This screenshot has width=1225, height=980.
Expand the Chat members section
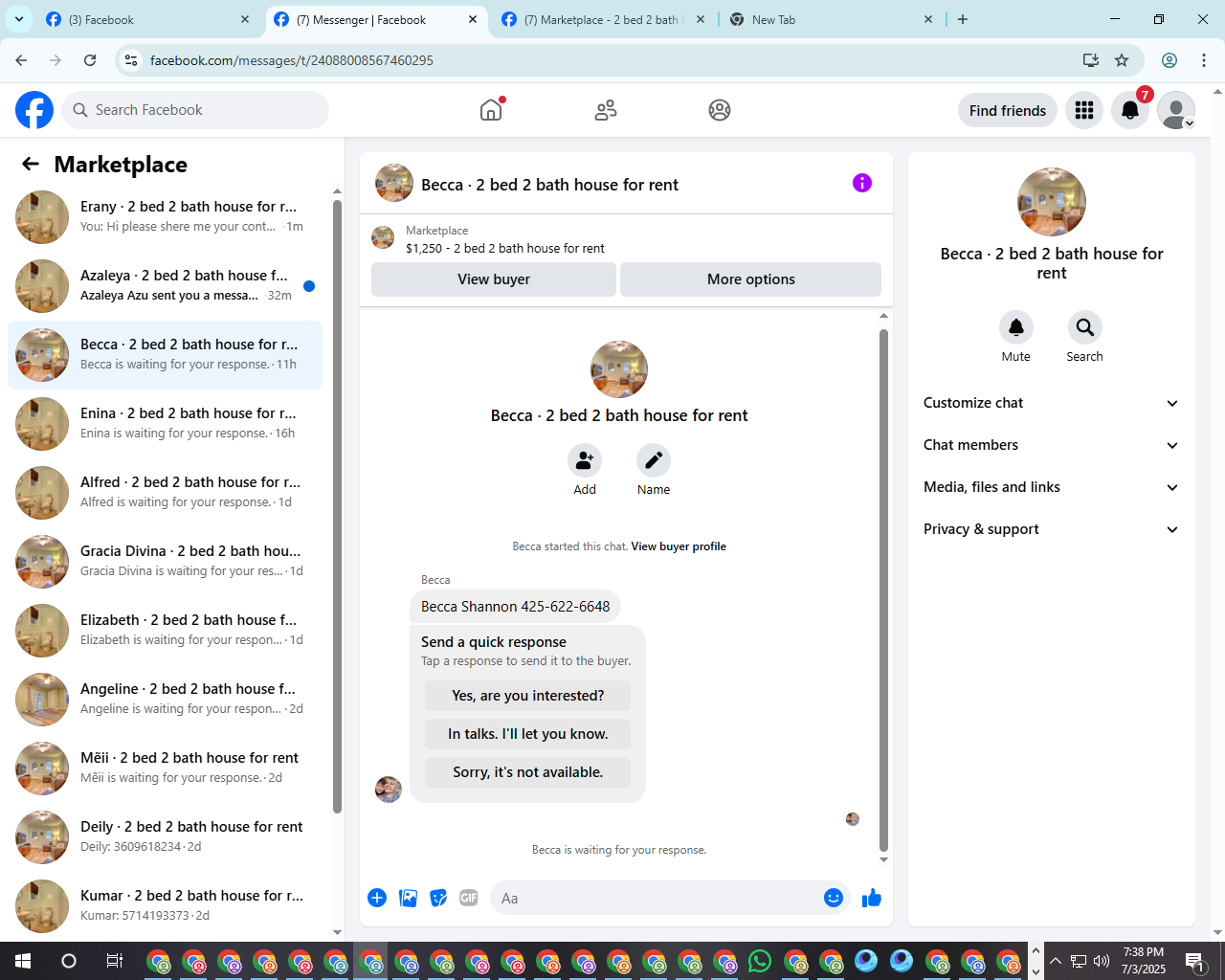pyautogui.click(x=1052, y=445)
